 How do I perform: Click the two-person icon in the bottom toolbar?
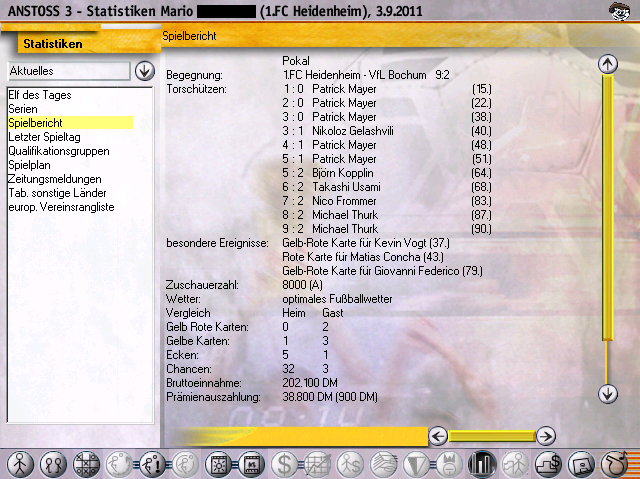coord(53,463)
